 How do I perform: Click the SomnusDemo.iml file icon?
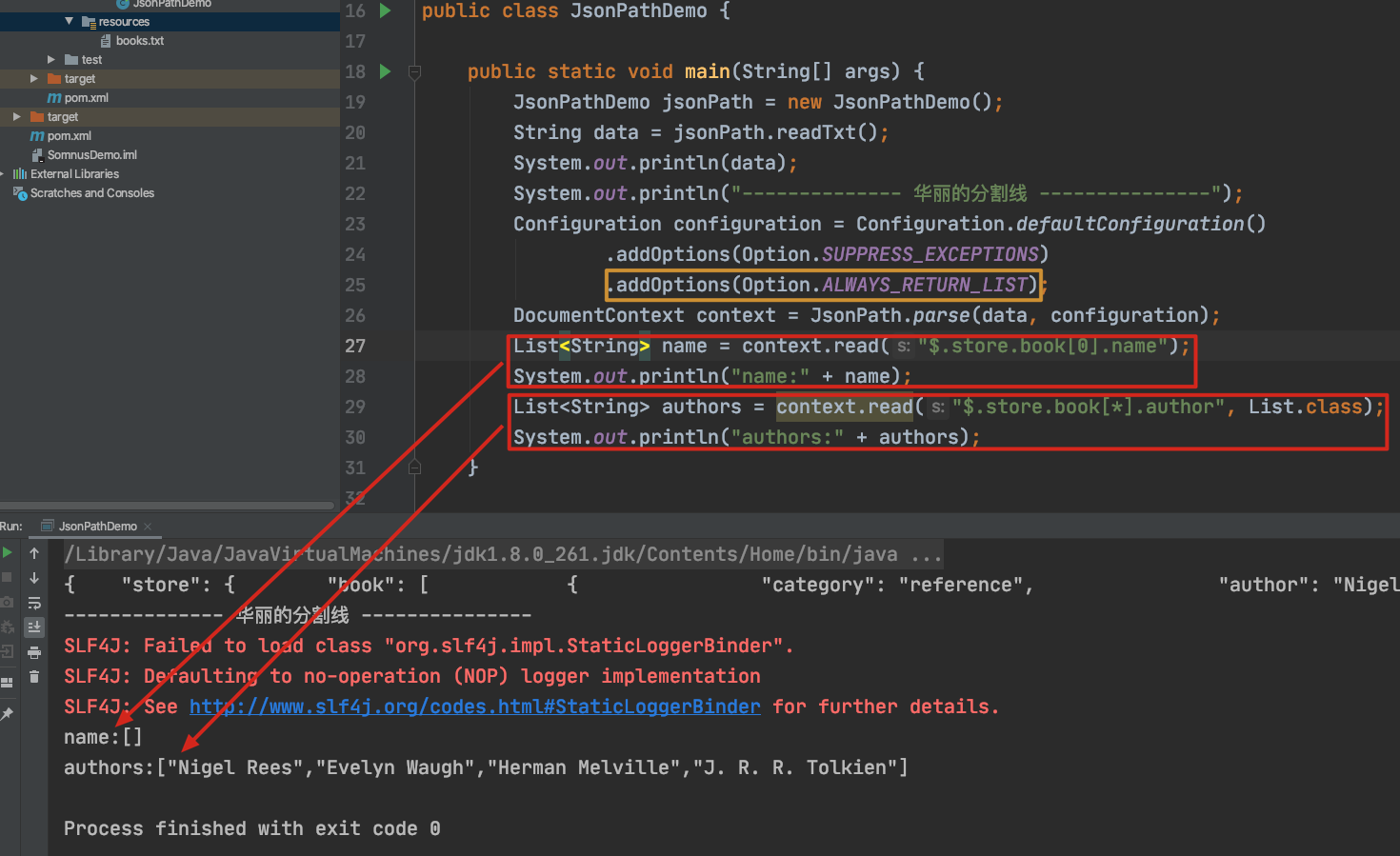(37, 154)
